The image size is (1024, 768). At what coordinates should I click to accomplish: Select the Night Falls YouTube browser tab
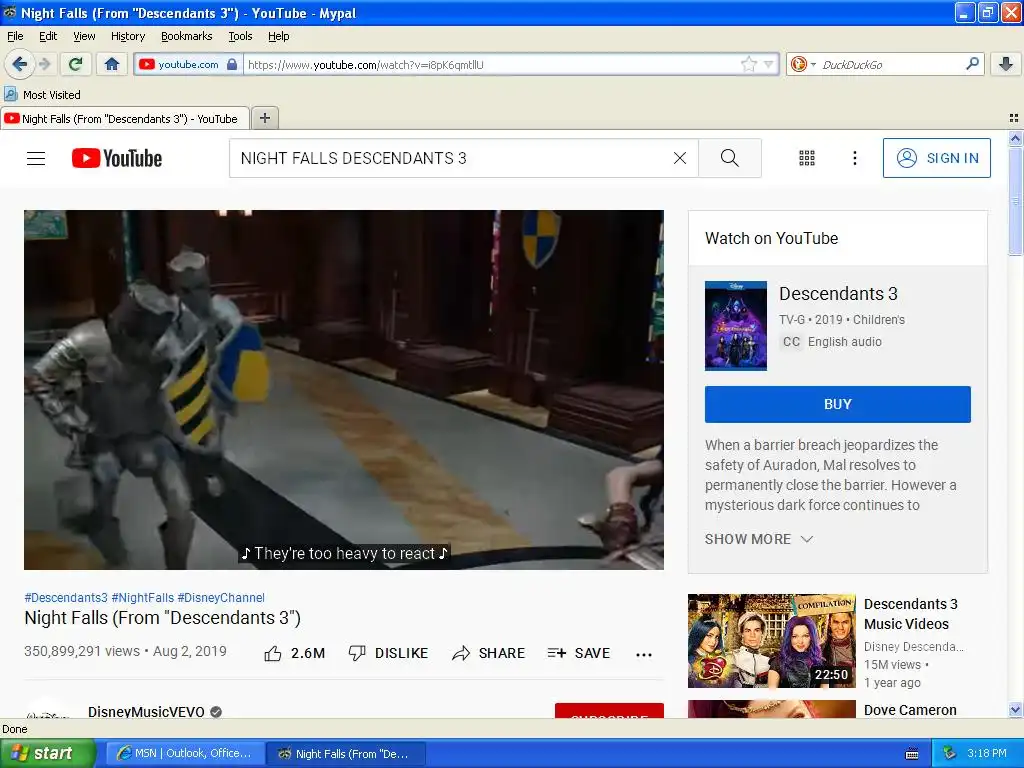coord(125,118)
